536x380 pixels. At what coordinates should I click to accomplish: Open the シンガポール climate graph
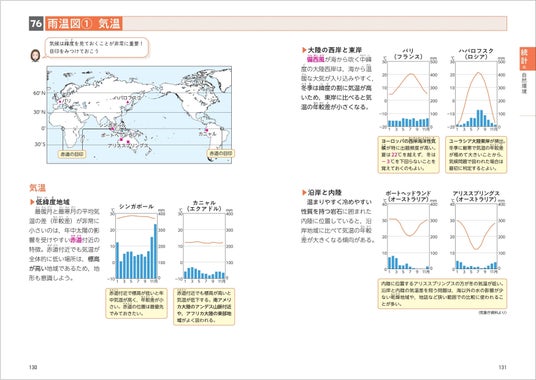[x=136, y=244]
